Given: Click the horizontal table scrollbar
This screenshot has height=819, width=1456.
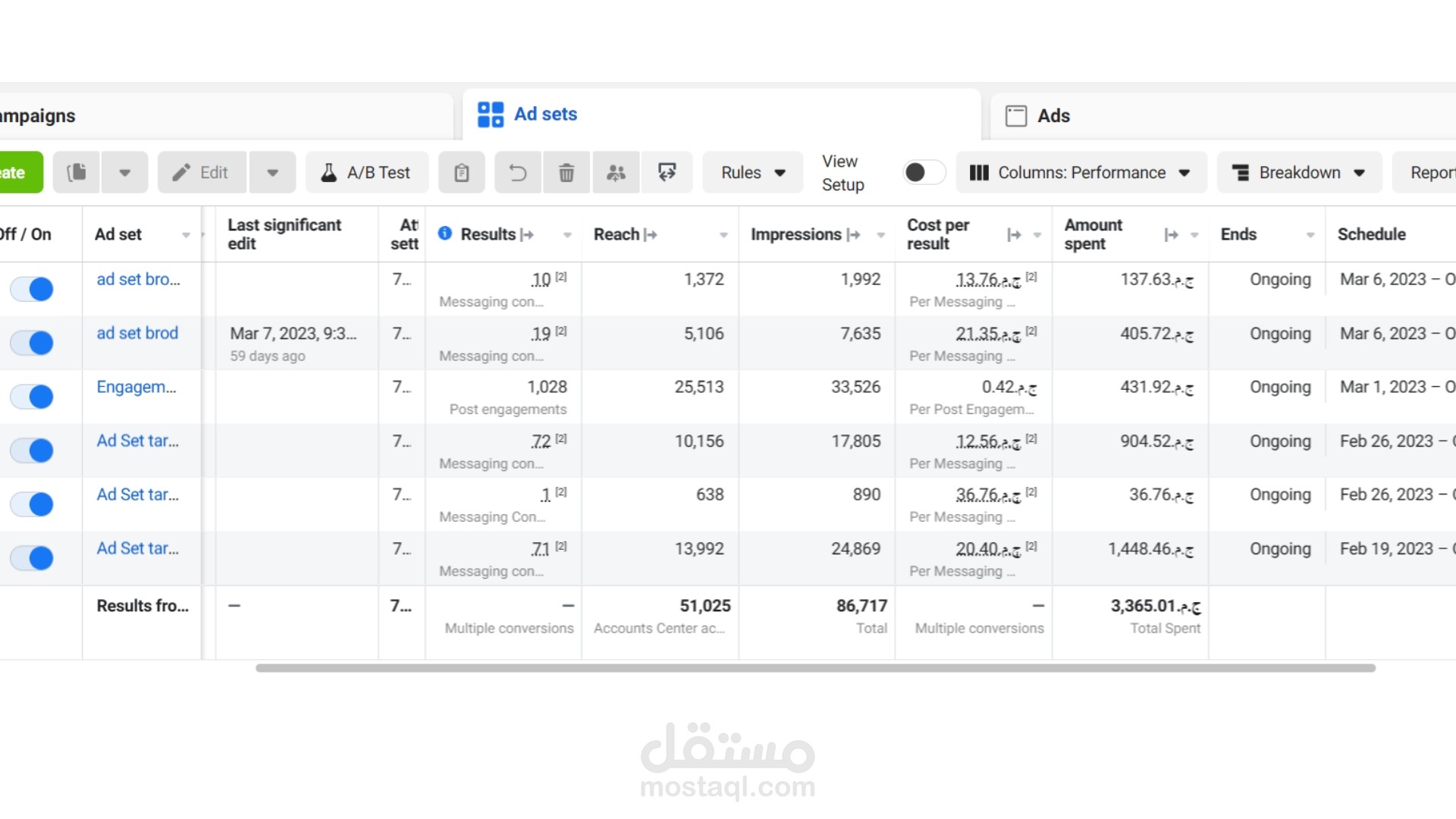Looking at the screenshot, I should coord(815,668).
